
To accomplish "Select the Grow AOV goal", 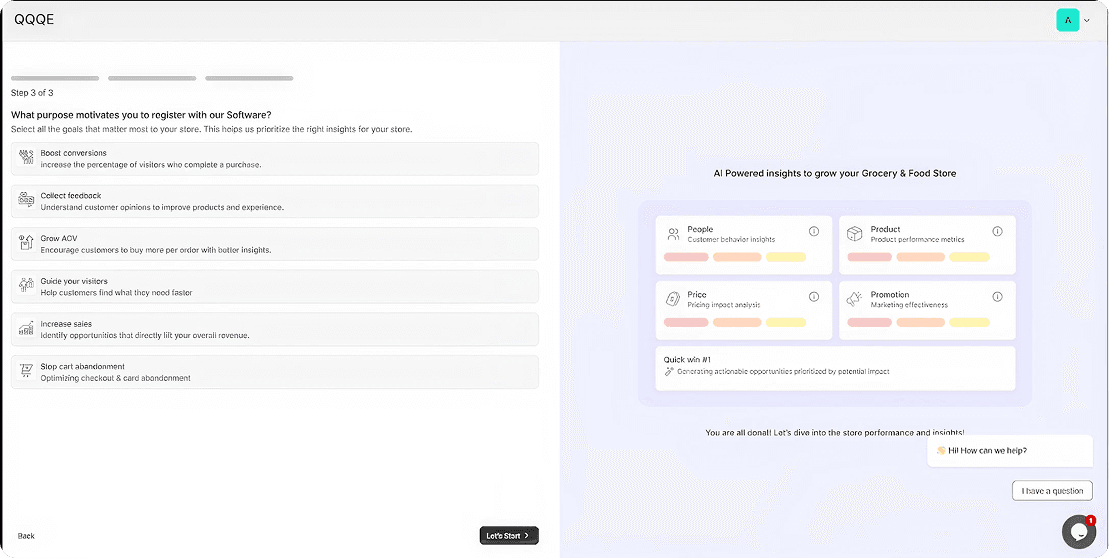I will [x=274, y=244].
